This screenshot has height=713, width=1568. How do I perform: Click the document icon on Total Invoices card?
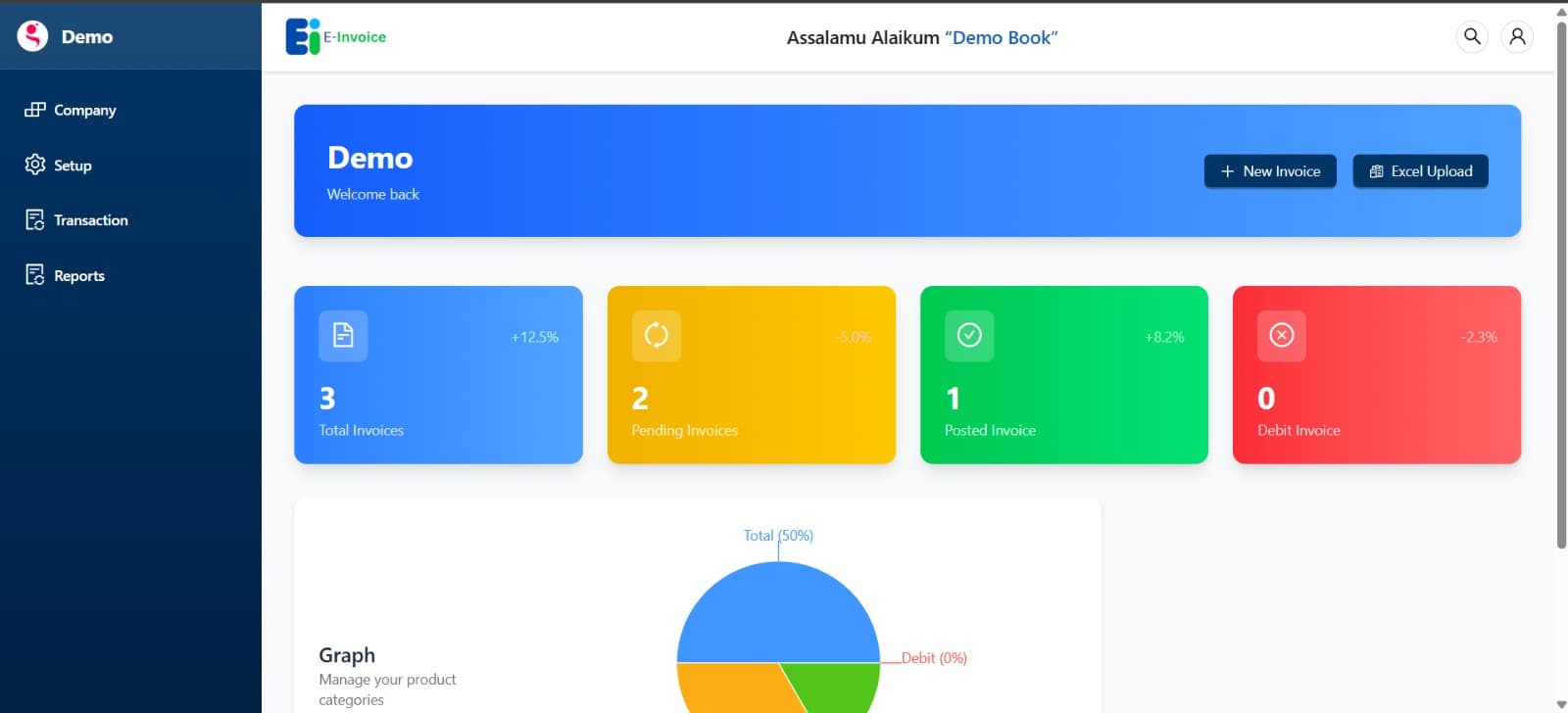[x=343, y=336]
